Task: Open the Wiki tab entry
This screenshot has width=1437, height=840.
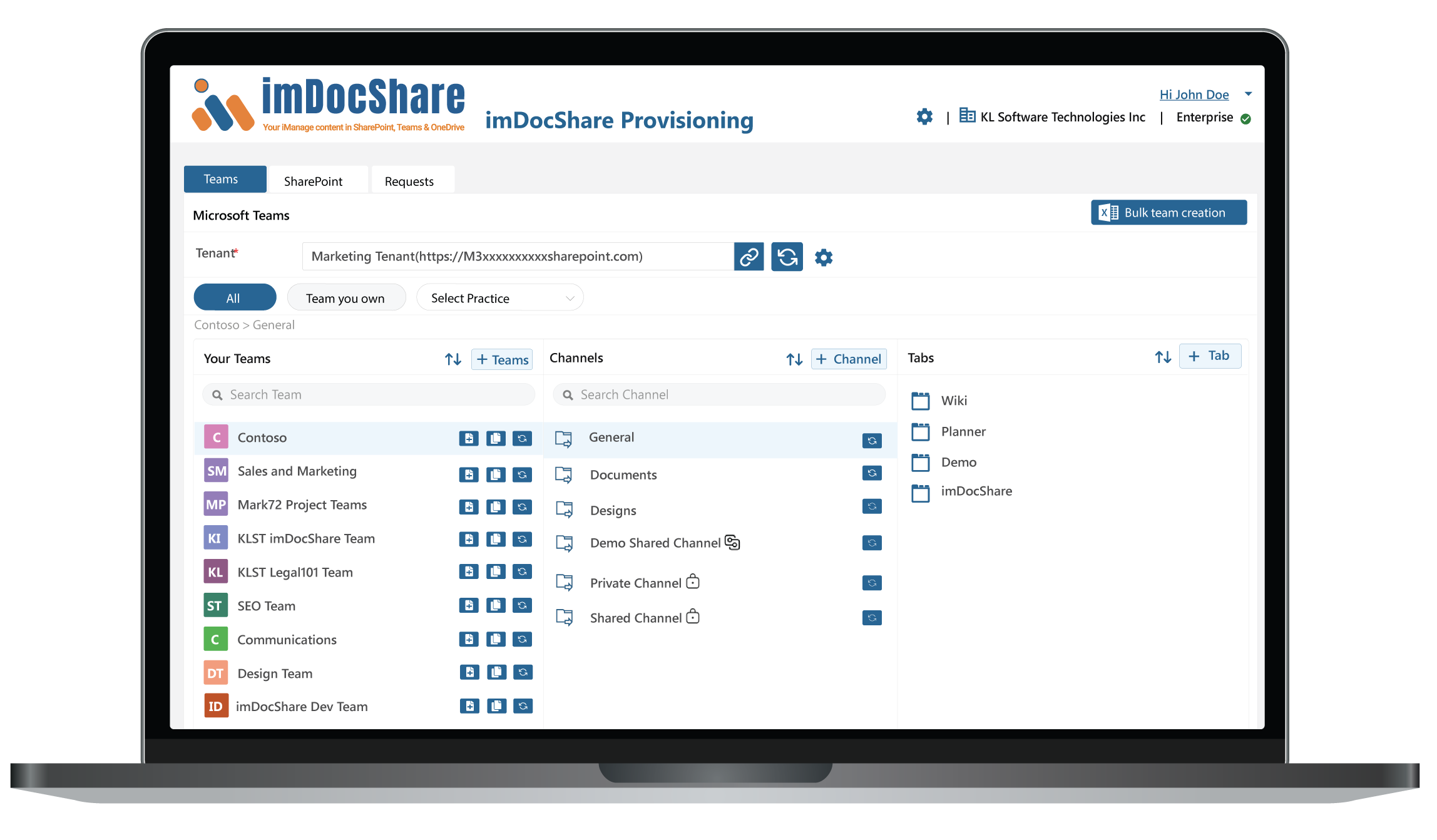Action: pos(940,401)
